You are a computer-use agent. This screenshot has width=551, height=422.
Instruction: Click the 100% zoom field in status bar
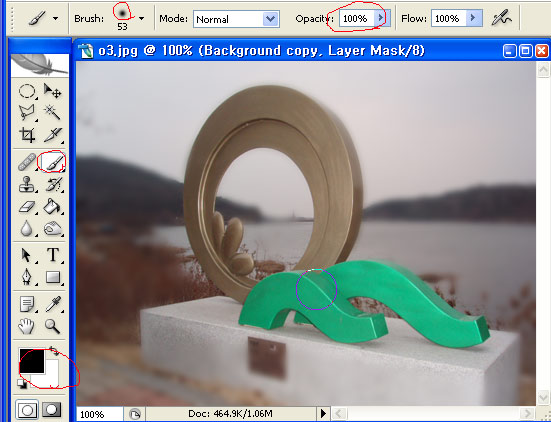99,414
